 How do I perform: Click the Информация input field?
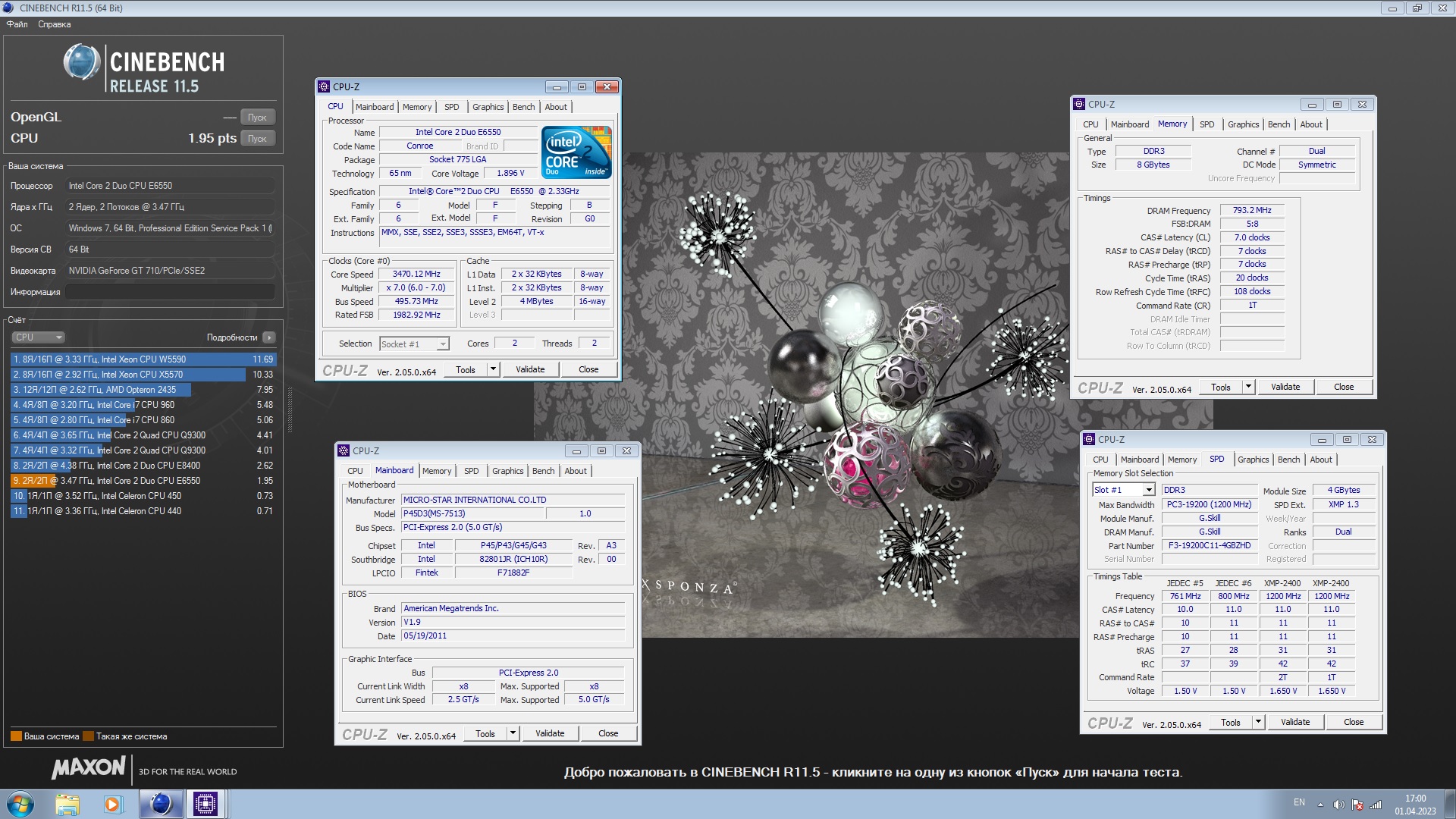pyautogui.click(x=170, y=292)
